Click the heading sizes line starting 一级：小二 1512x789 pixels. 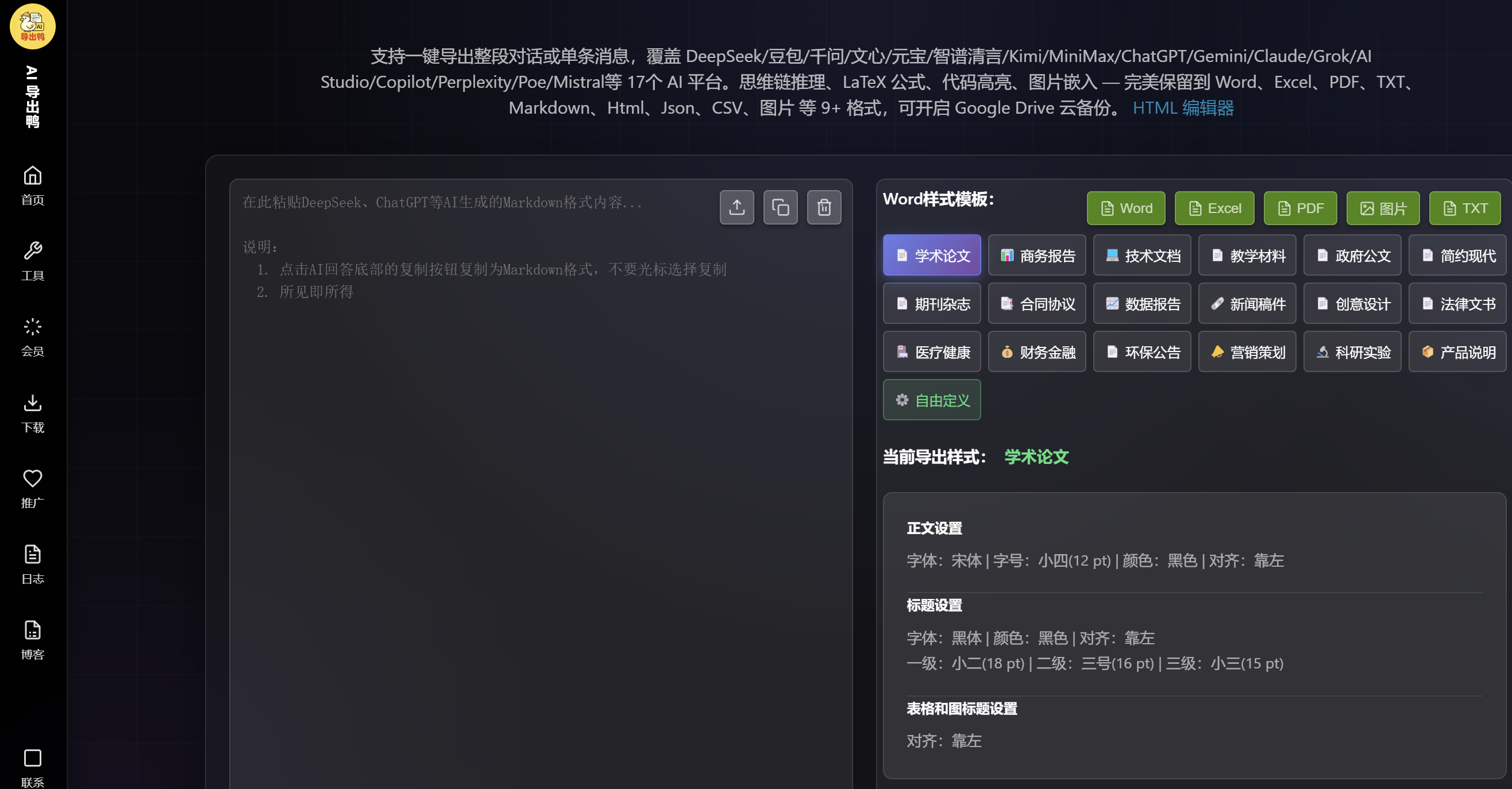tap(1096, 663)
